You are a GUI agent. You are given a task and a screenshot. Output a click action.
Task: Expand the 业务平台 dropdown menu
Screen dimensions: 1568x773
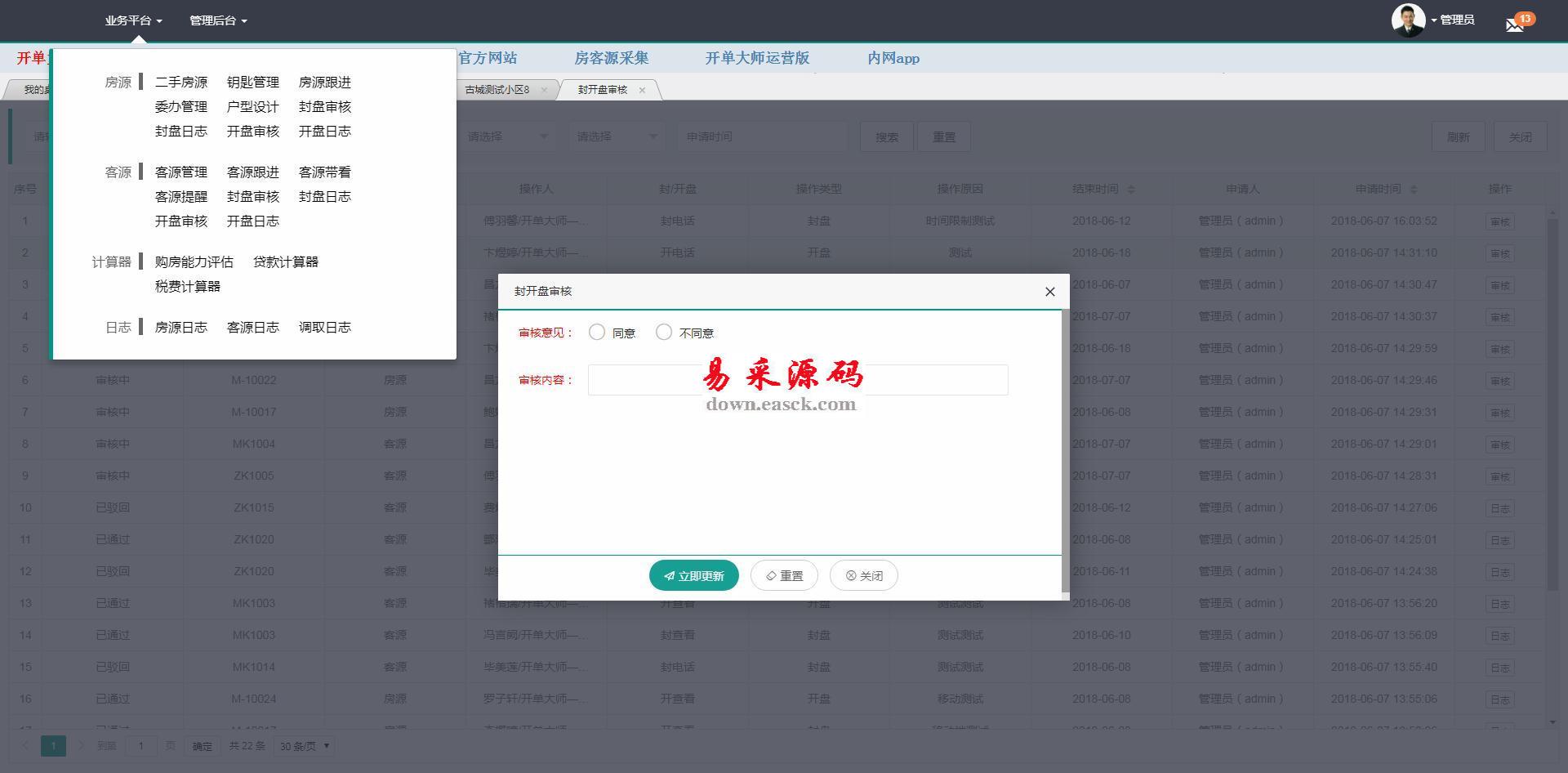tap(133, 20)
